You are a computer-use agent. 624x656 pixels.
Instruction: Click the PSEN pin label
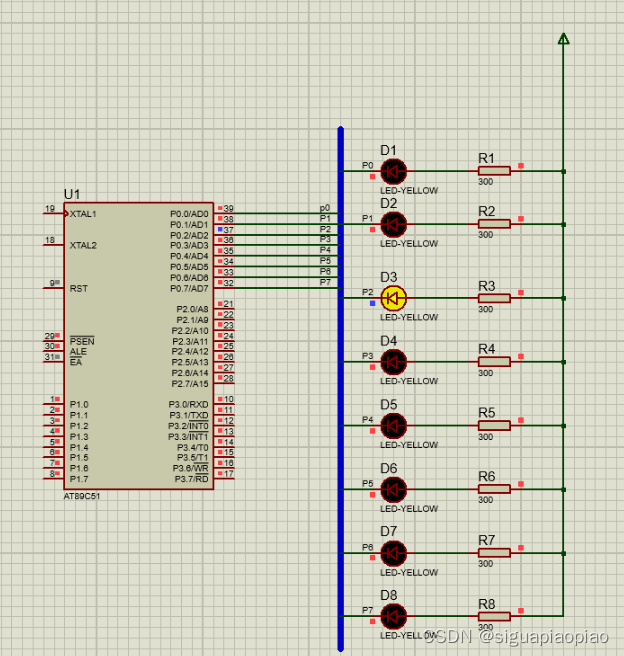click(82, 341)
